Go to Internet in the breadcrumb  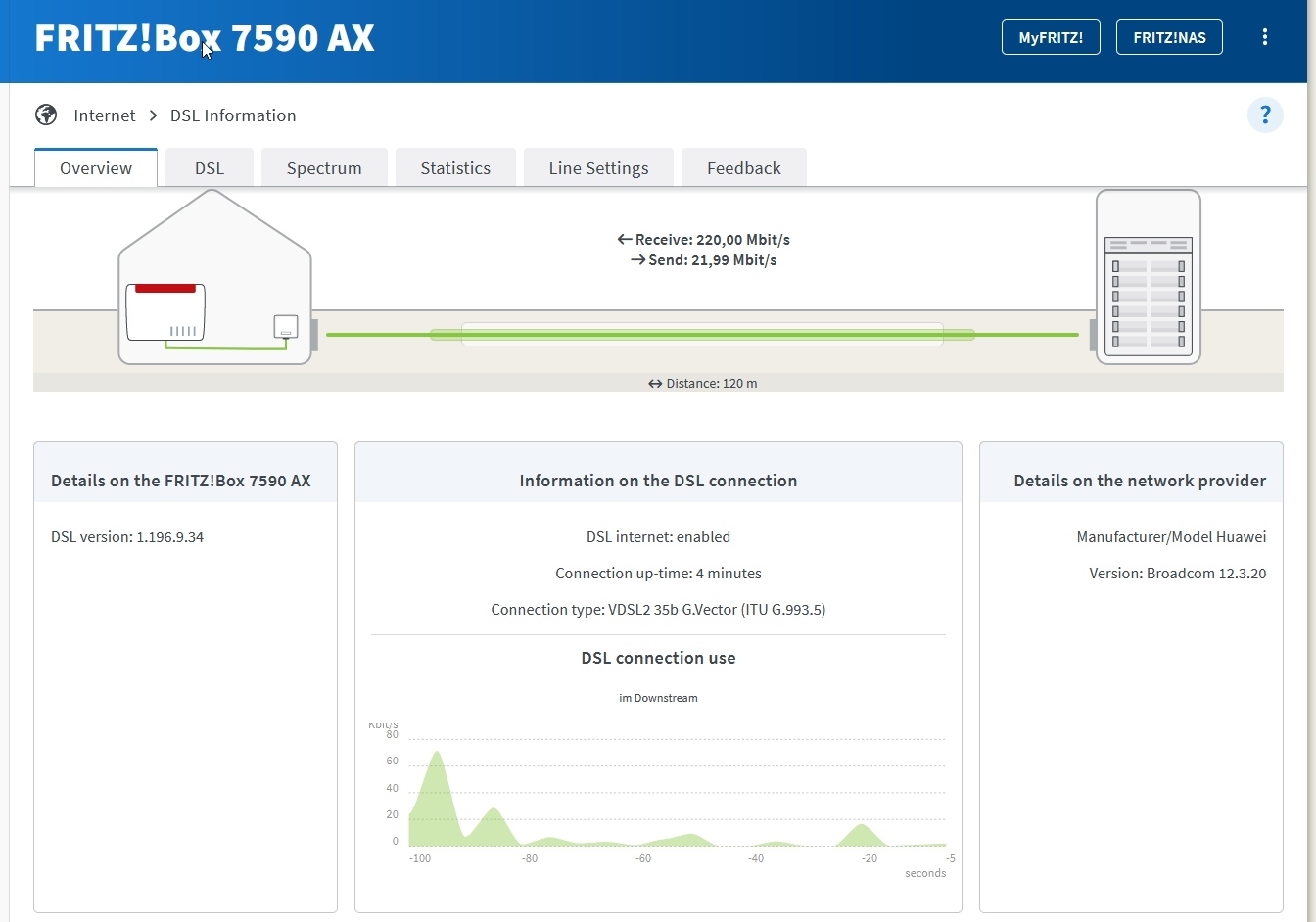[x=105, y=115]
